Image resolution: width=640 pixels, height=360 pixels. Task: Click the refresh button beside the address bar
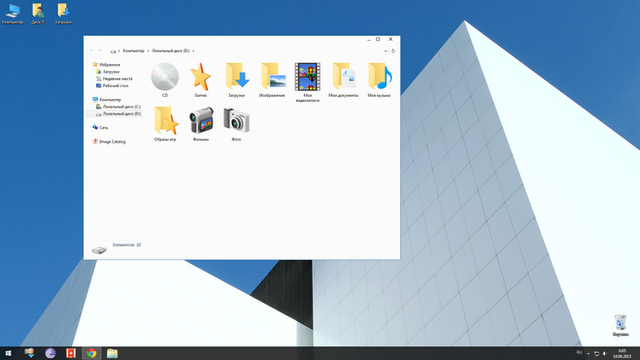tap(393, 51)
